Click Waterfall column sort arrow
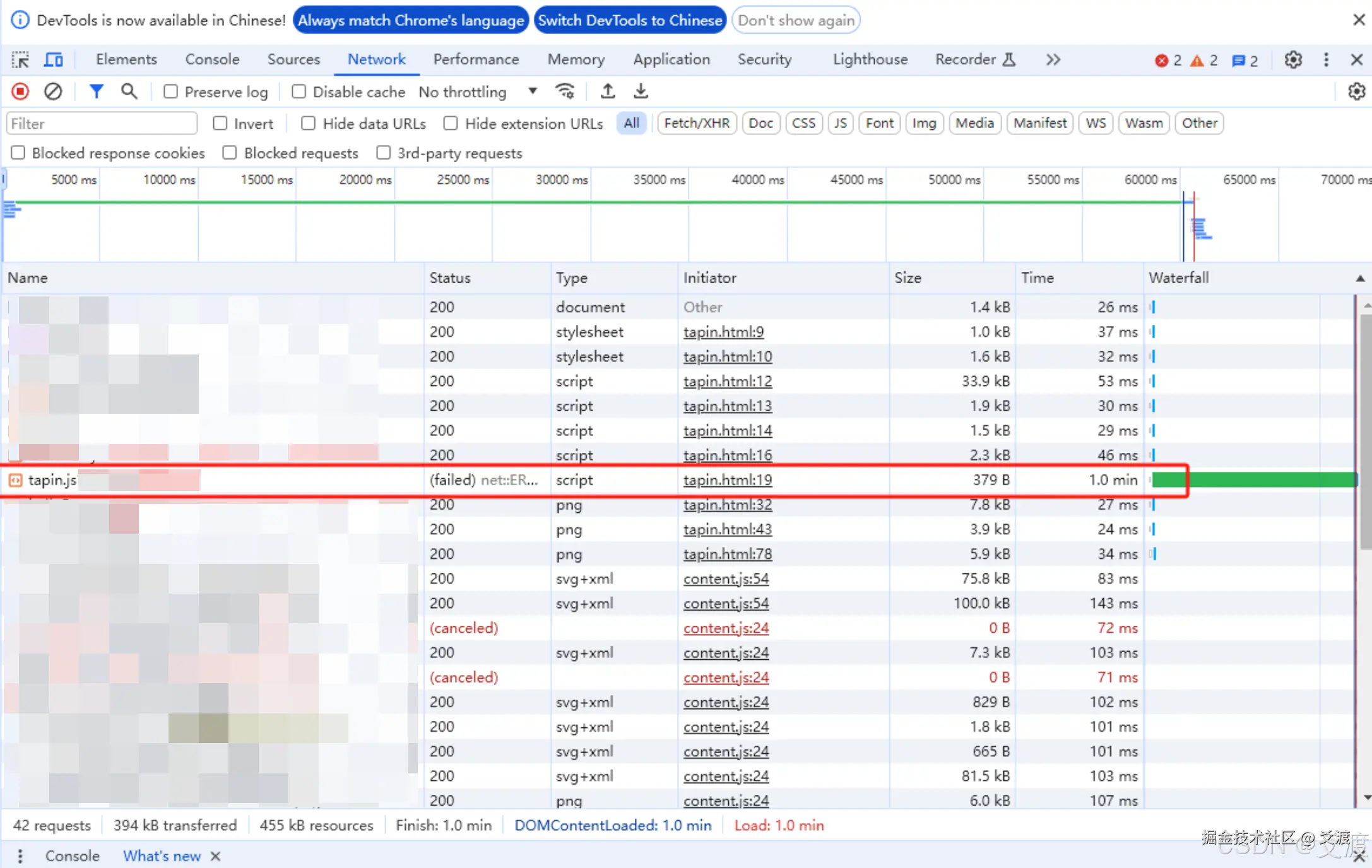Screen dimensions: 1372x868 [x=1359, y=278]
